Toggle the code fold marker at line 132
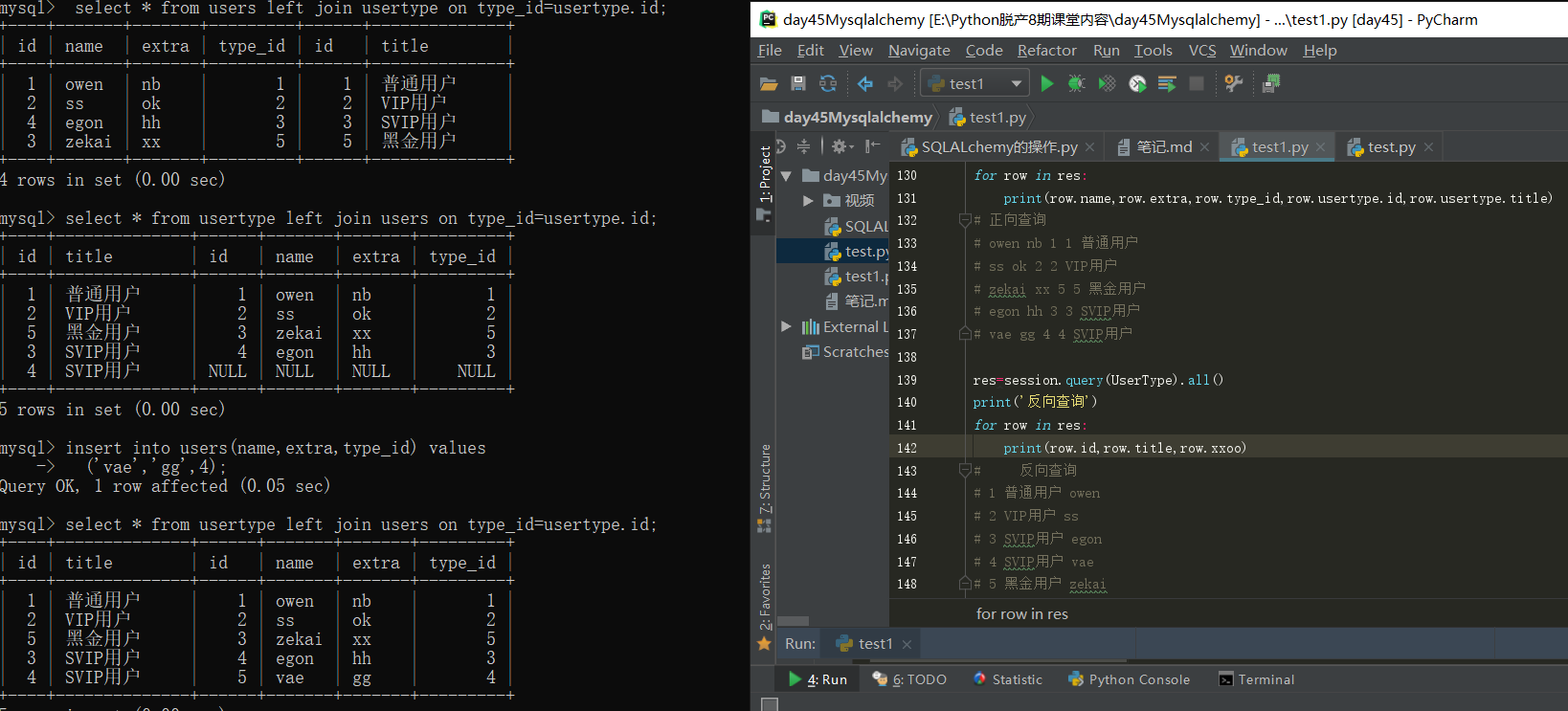This screenshot has height=711, width=1568. tap(965, 220)
